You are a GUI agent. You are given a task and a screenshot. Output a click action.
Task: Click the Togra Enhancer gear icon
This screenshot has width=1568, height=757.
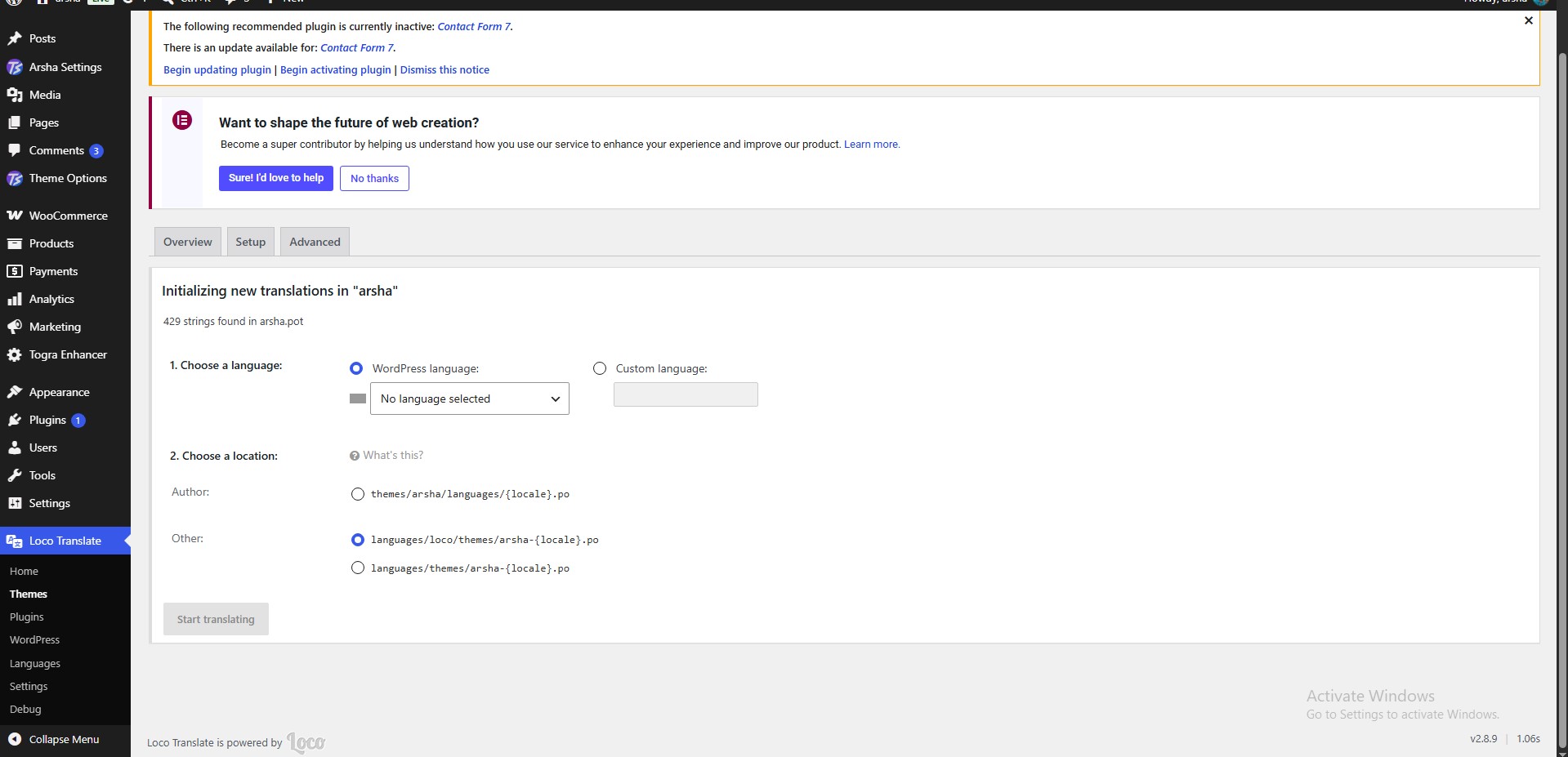[15, 354]
